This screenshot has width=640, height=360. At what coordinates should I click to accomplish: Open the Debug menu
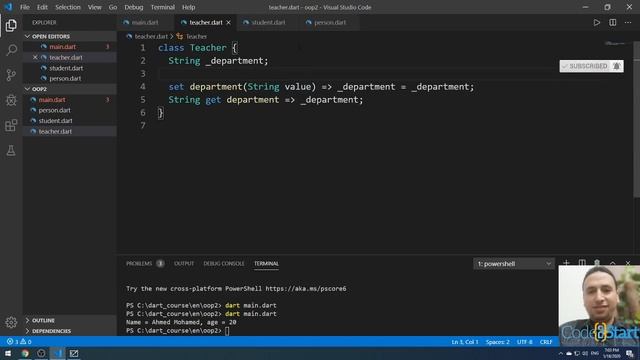point(134,7)
